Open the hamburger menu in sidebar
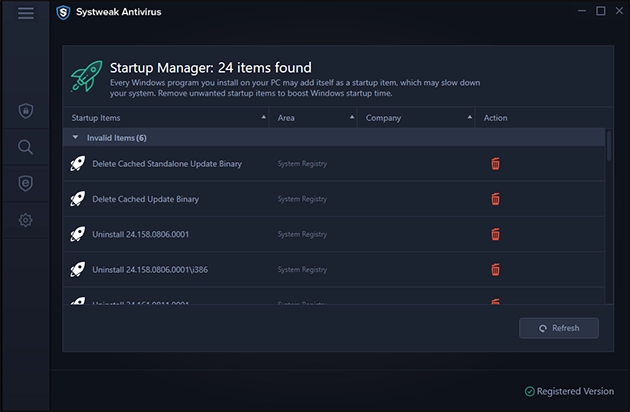Viewport: 630px width, 412px height. (x=25, y=13)
